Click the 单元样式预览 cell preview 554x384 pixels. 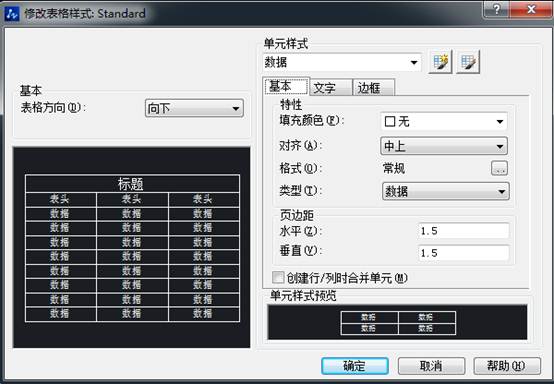(x=398, y=323)
